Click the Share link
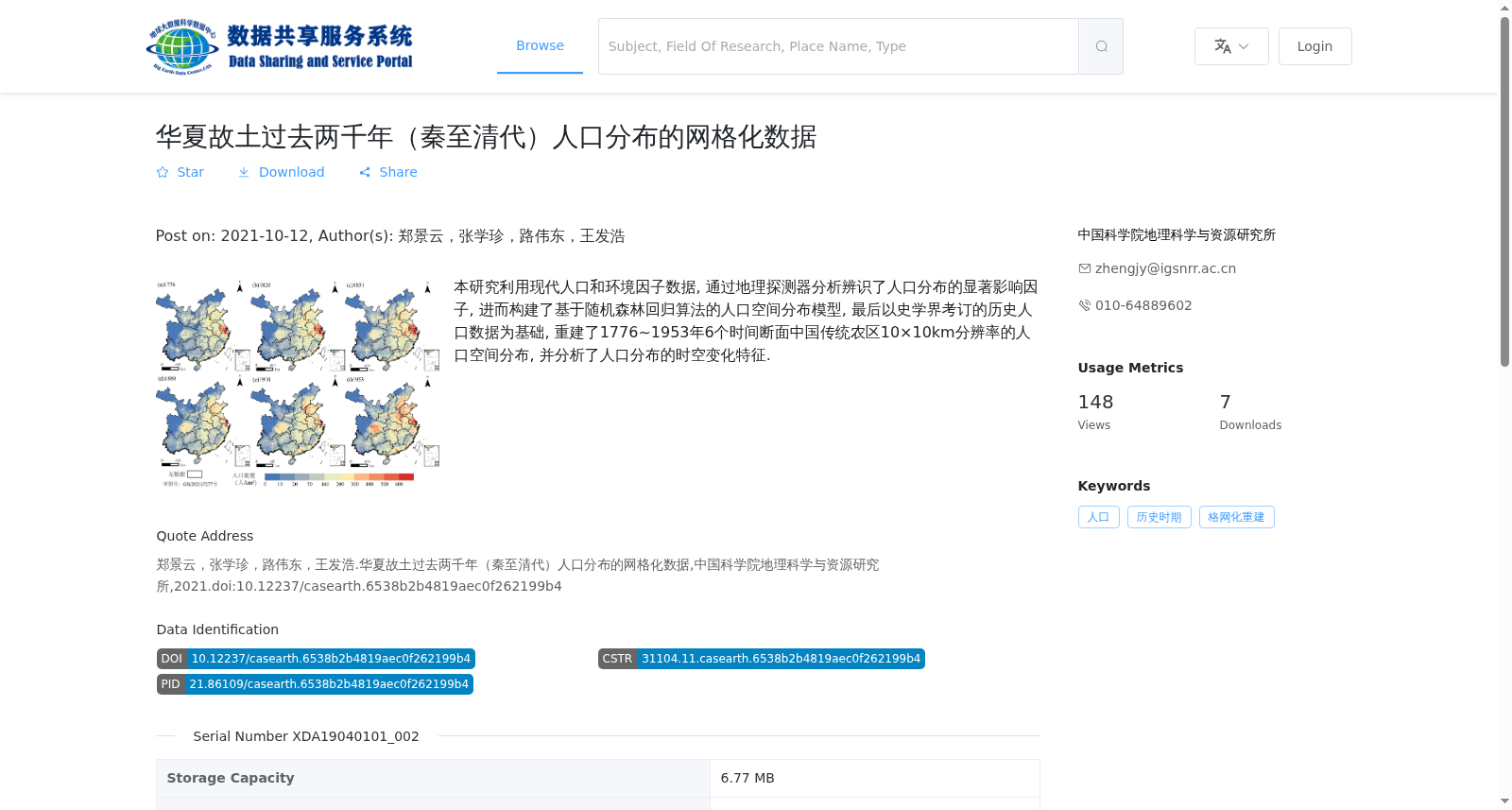 pos(388,172)
